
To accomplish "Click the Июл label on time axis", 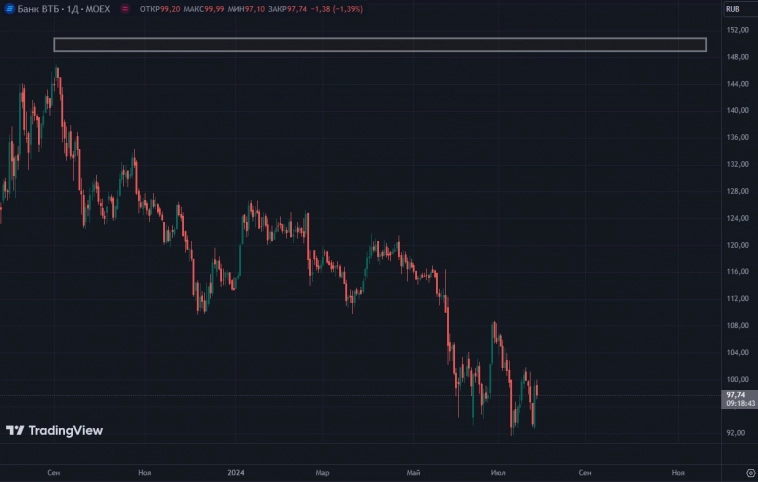I will pos(498,472).
